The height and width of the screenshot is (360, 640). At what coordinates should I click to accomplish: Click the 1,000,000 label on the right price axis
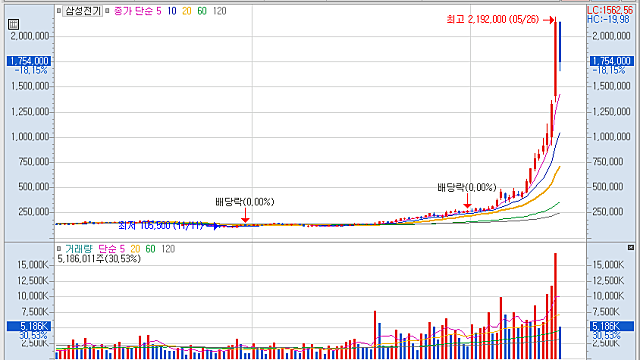(x=611, y=136)
